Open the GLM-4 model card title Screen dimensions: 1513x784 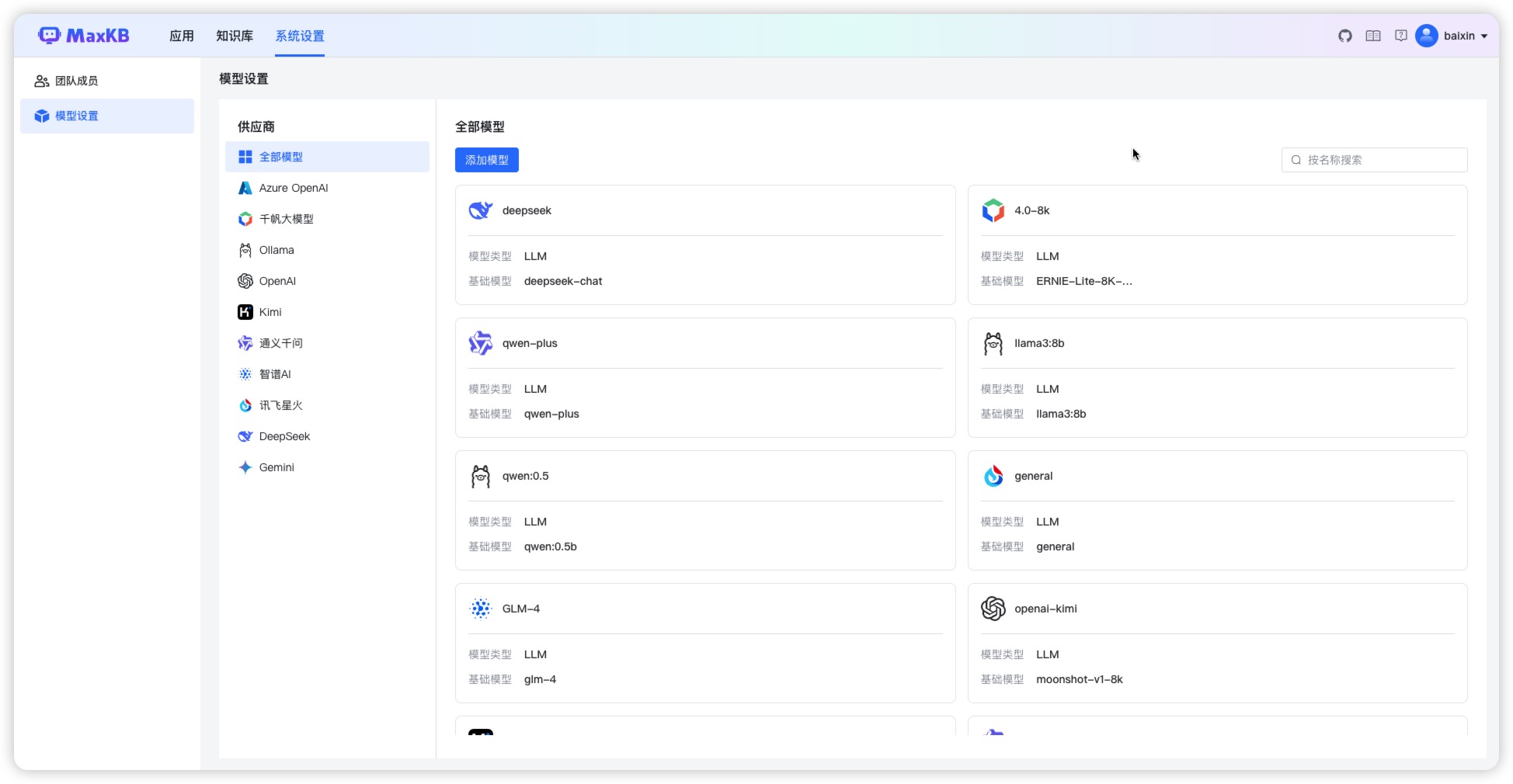[x=520, y=609]
